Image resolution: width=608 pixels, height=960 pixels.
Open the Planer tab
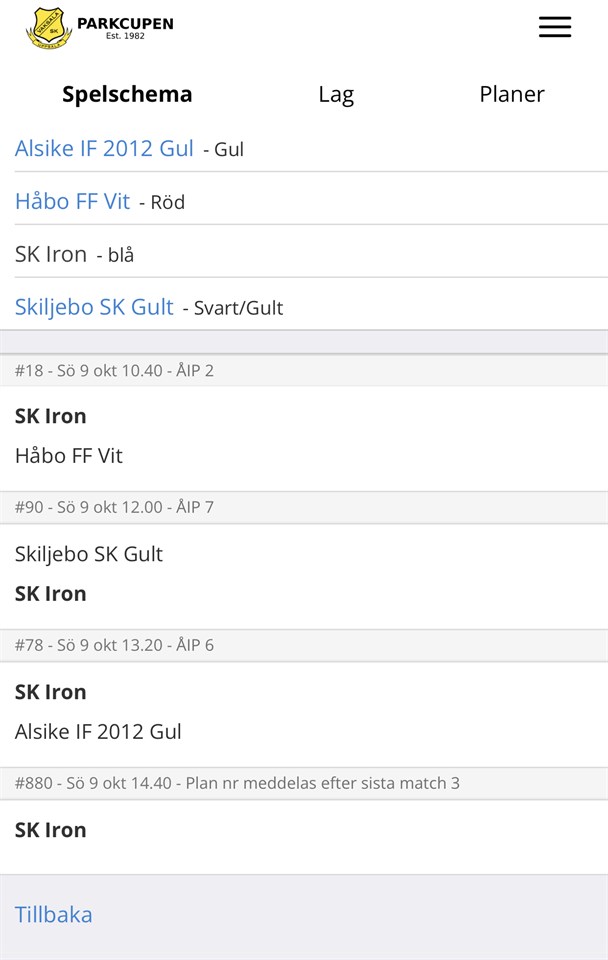coord(511,94)
